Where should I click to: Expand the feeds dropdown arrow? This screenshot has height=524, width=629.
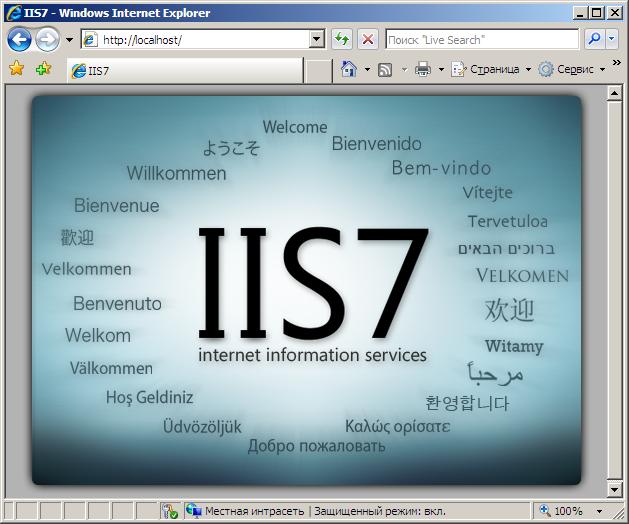[x=404, y=70]
